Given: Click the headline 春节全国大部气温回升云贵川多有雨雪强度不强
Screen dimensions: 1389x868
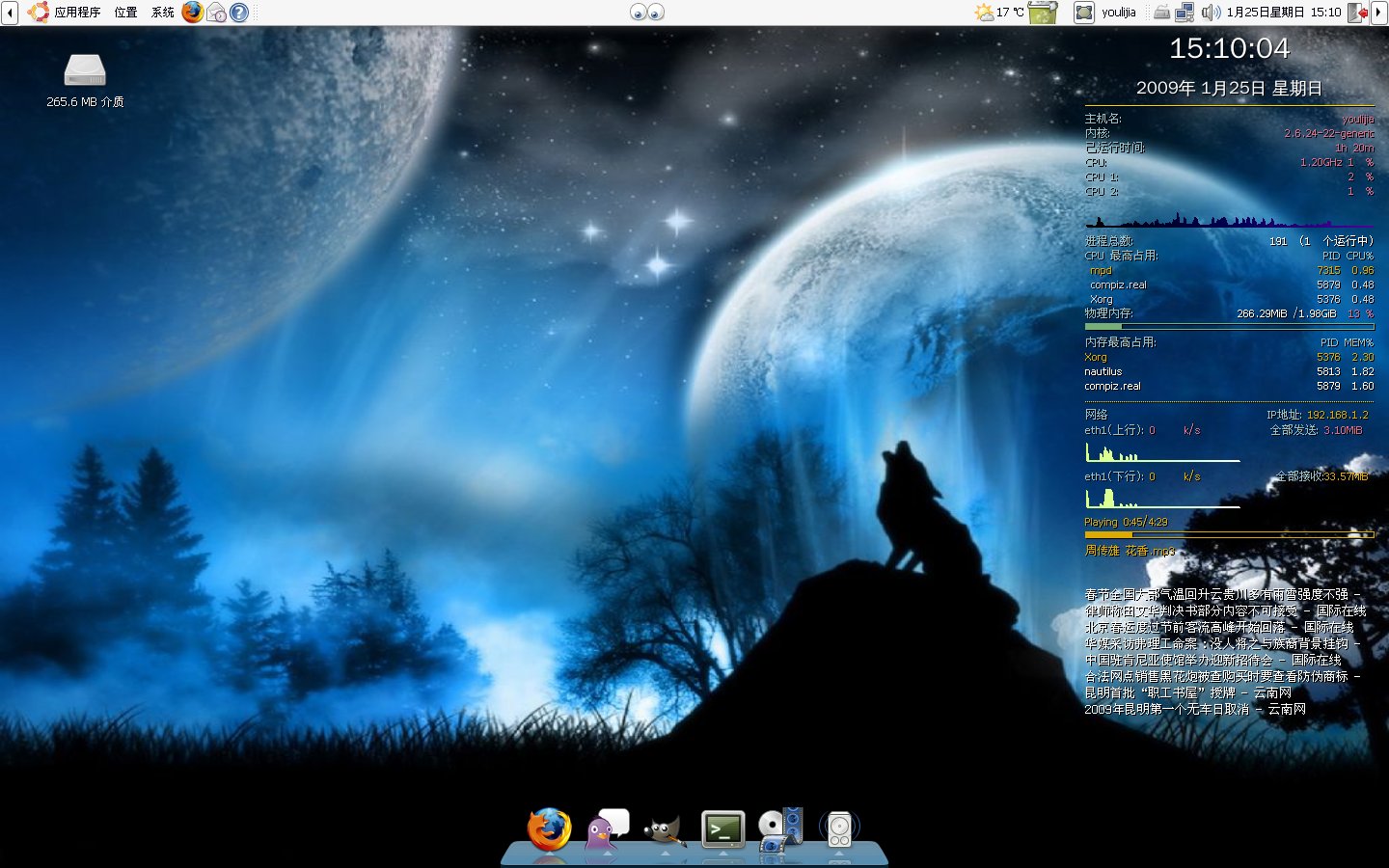Looking at the screenshot, I should (1216, 594).
